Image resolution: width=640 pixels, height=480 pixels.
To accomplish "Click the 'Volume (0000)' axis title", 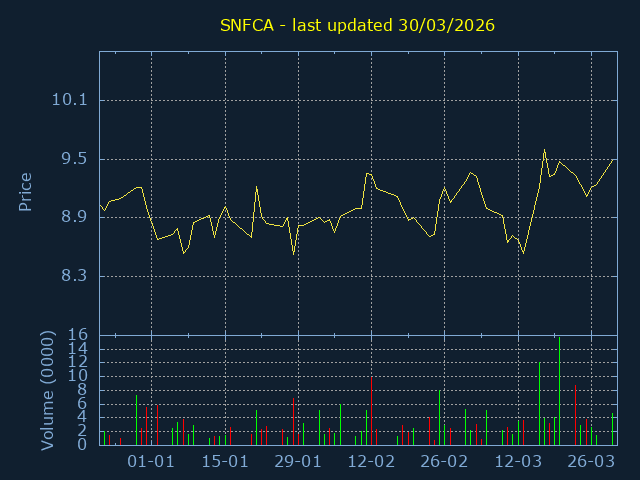I will [x=47, y=391].
